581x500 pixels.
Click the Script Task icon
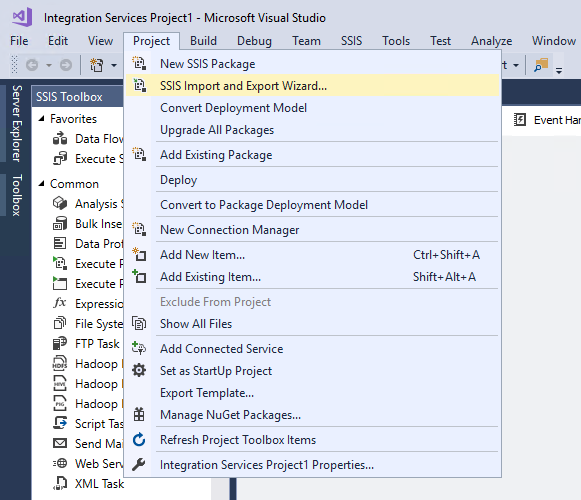tap(60, 423)
